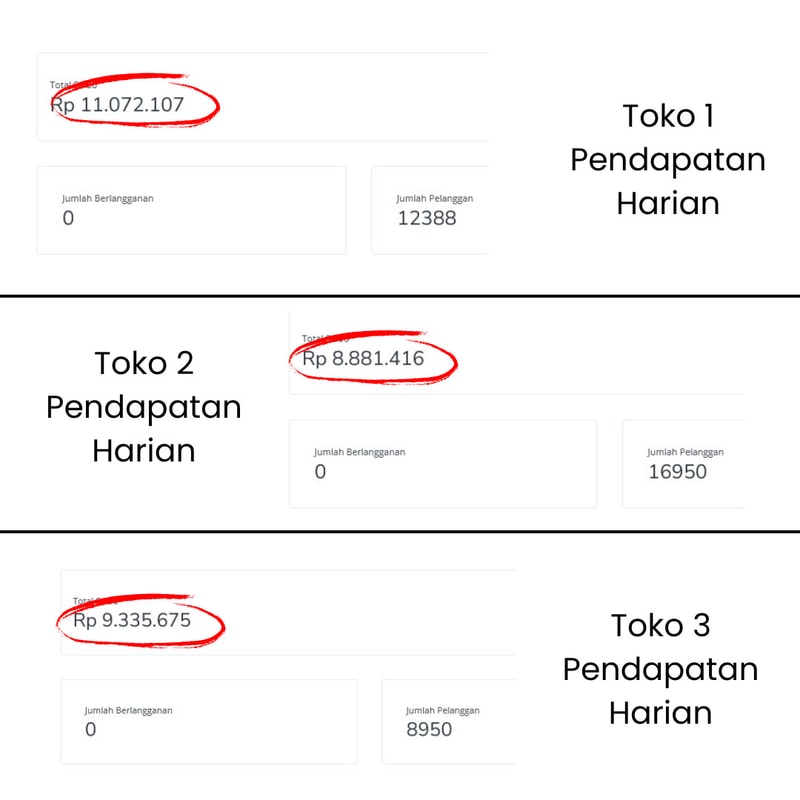Click the divider line below Toko 1
Image resolution: width=800 pixels, height=800 pixels.
coord(400,295)
